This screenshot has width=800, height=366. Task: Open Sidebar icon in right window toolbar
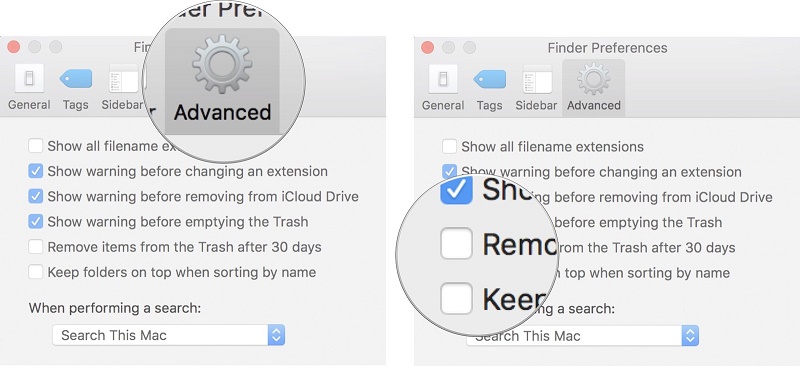coord(537,80)
